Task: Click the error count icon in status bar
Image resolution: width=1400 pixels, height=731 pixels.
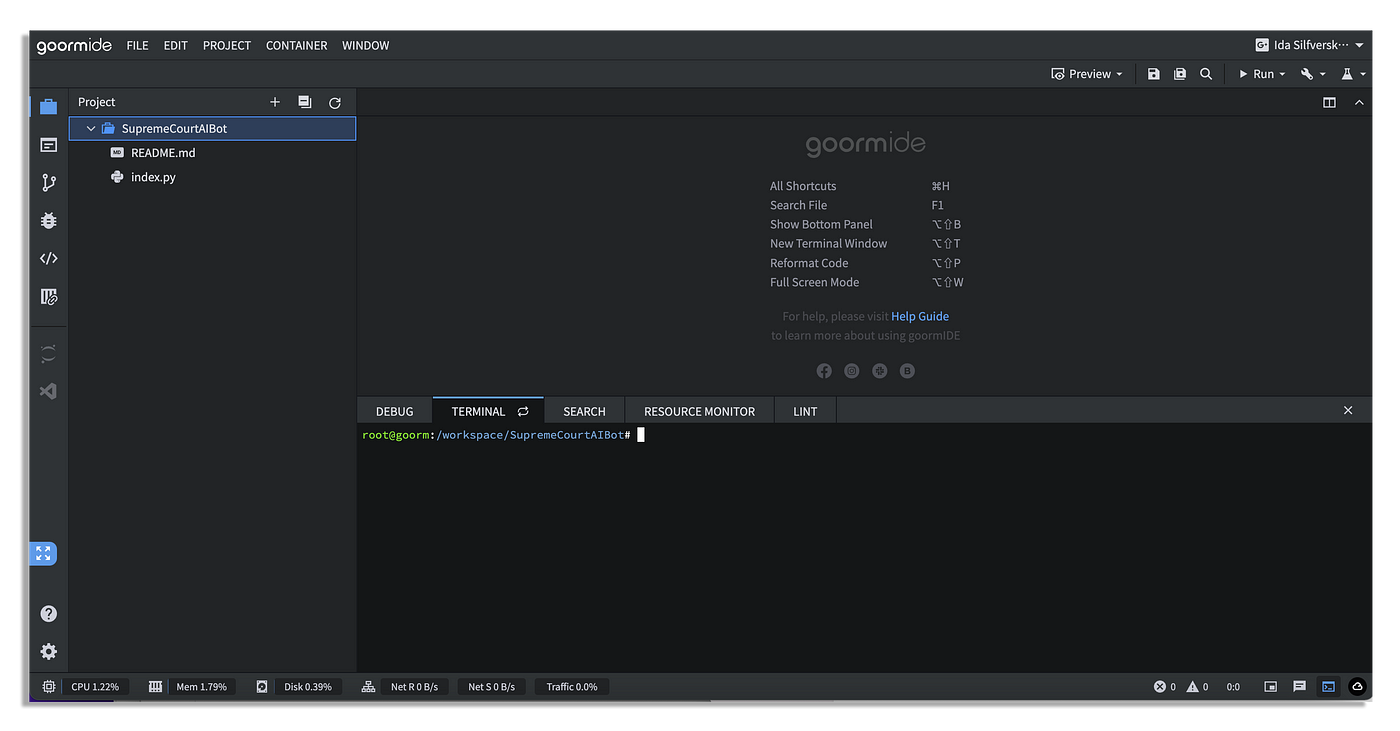Action: pos(1160,687)
